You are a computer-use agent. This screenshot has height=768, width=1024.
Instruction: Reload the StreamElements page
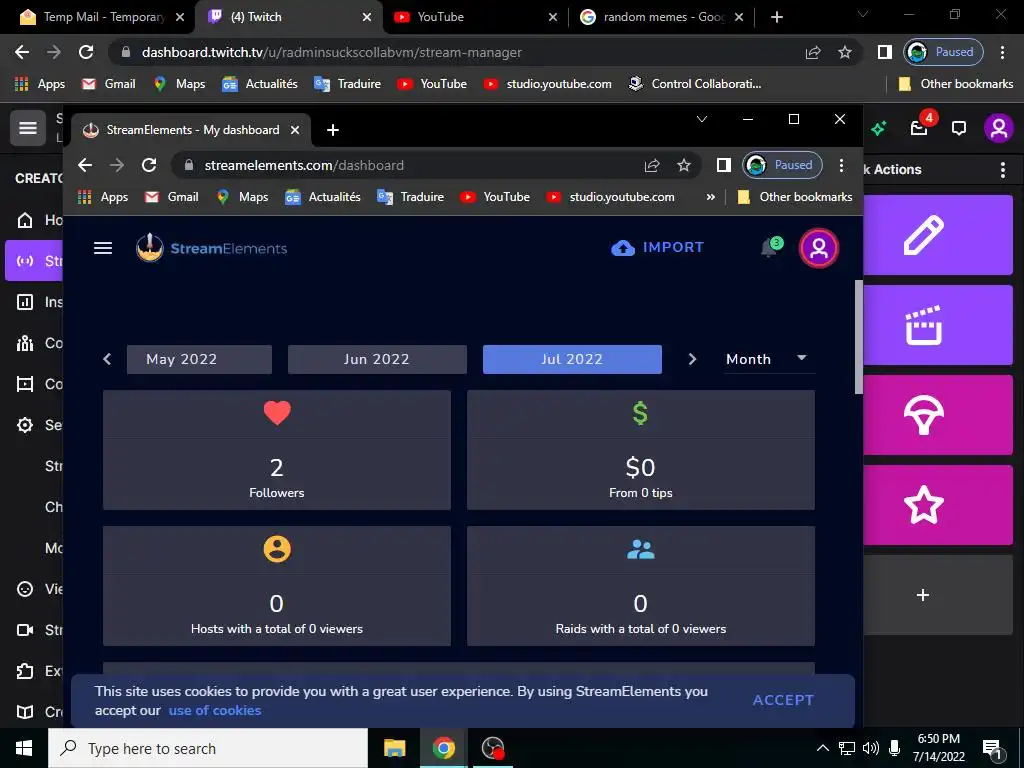(x=149, y=165)
